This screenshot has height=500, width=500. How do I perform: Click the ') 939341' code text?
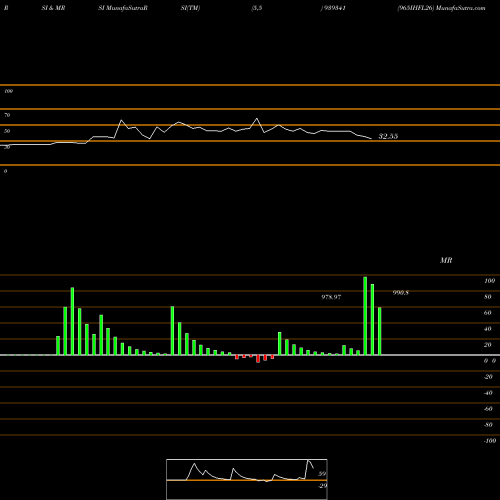pyautogui.click(x=333, y=8)
